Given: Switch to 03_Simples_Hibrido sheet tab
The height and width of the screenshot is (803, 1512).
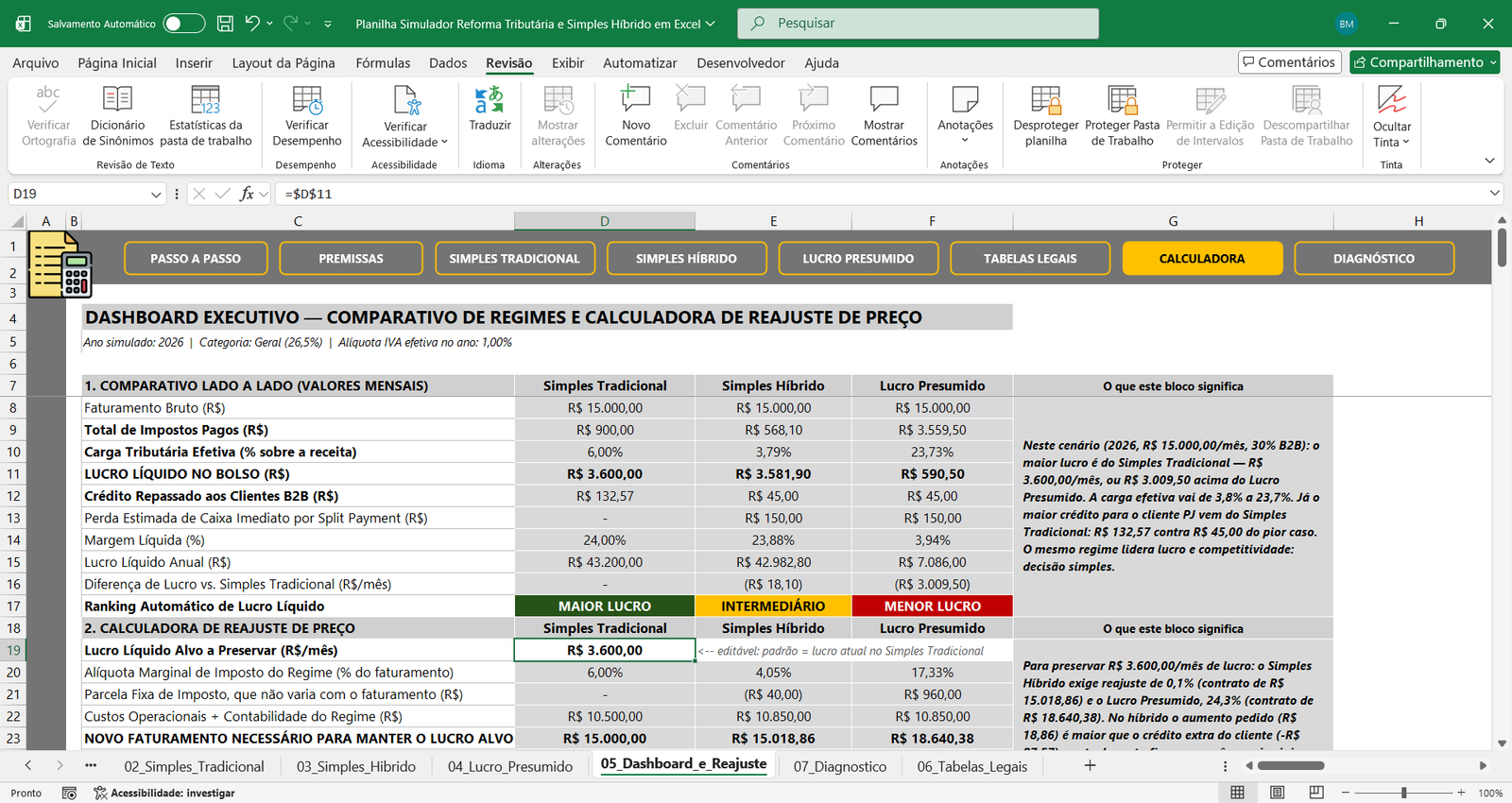Looking at the screenshot, I should [356, 766].
